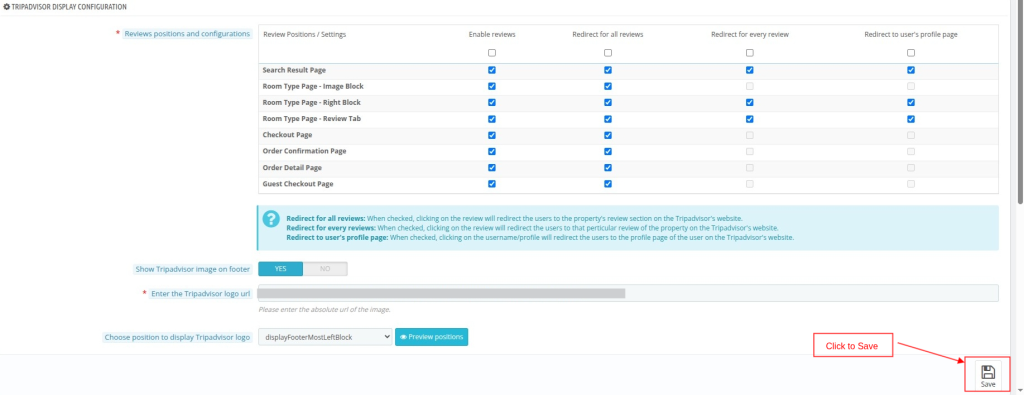The width and height of the screenshot is (1024, 395).
Task: Click the Reviews positions and configurations label
Action: (x=187, y=34)
